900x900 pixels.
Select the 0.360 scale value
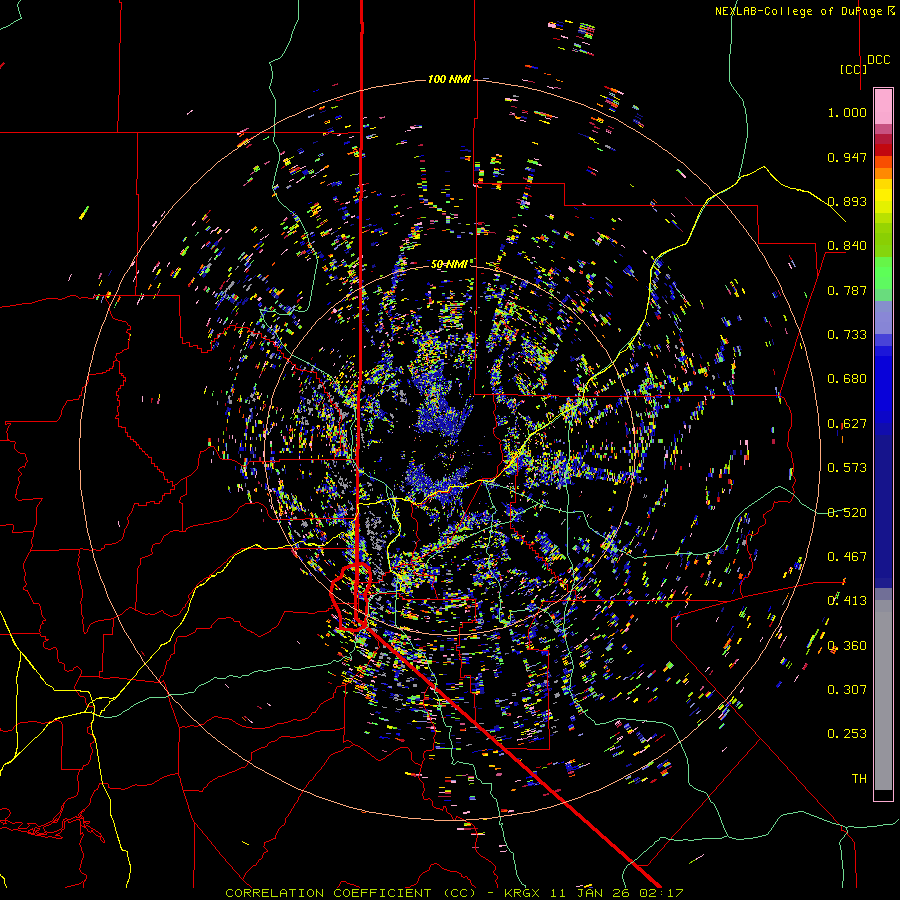click(847, 646)
